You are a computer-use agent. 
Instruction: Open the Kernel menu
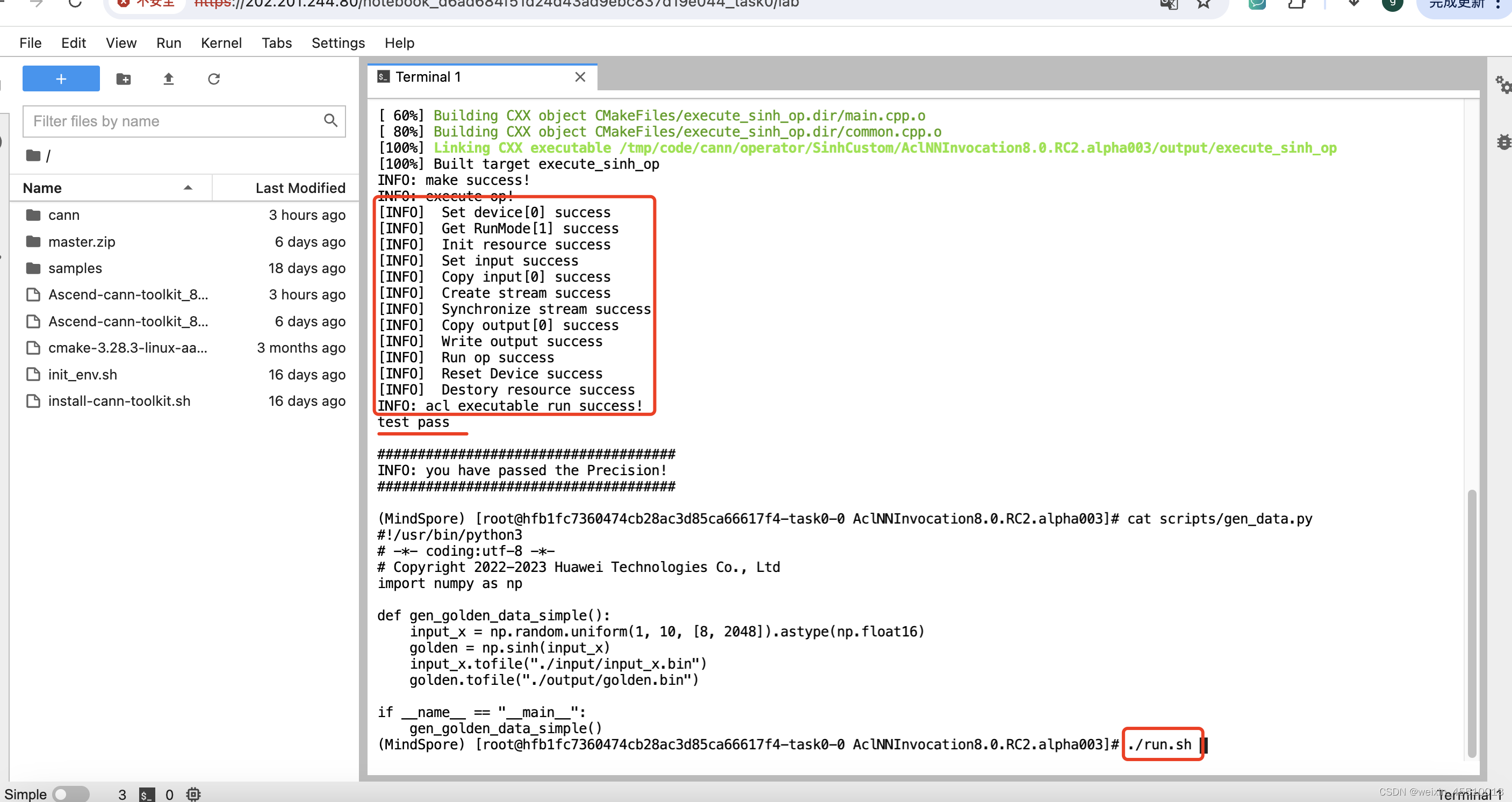pos(221,43)
